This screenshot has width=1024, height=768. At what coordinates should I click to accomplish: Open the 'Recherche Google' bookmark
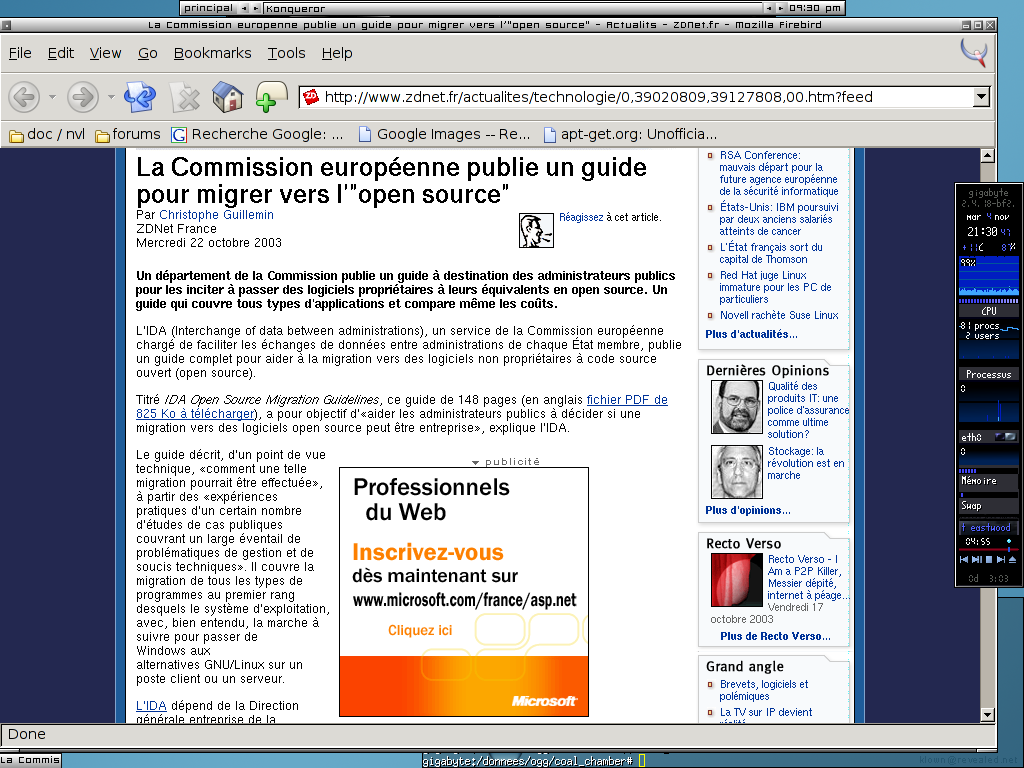coord(257,135)
